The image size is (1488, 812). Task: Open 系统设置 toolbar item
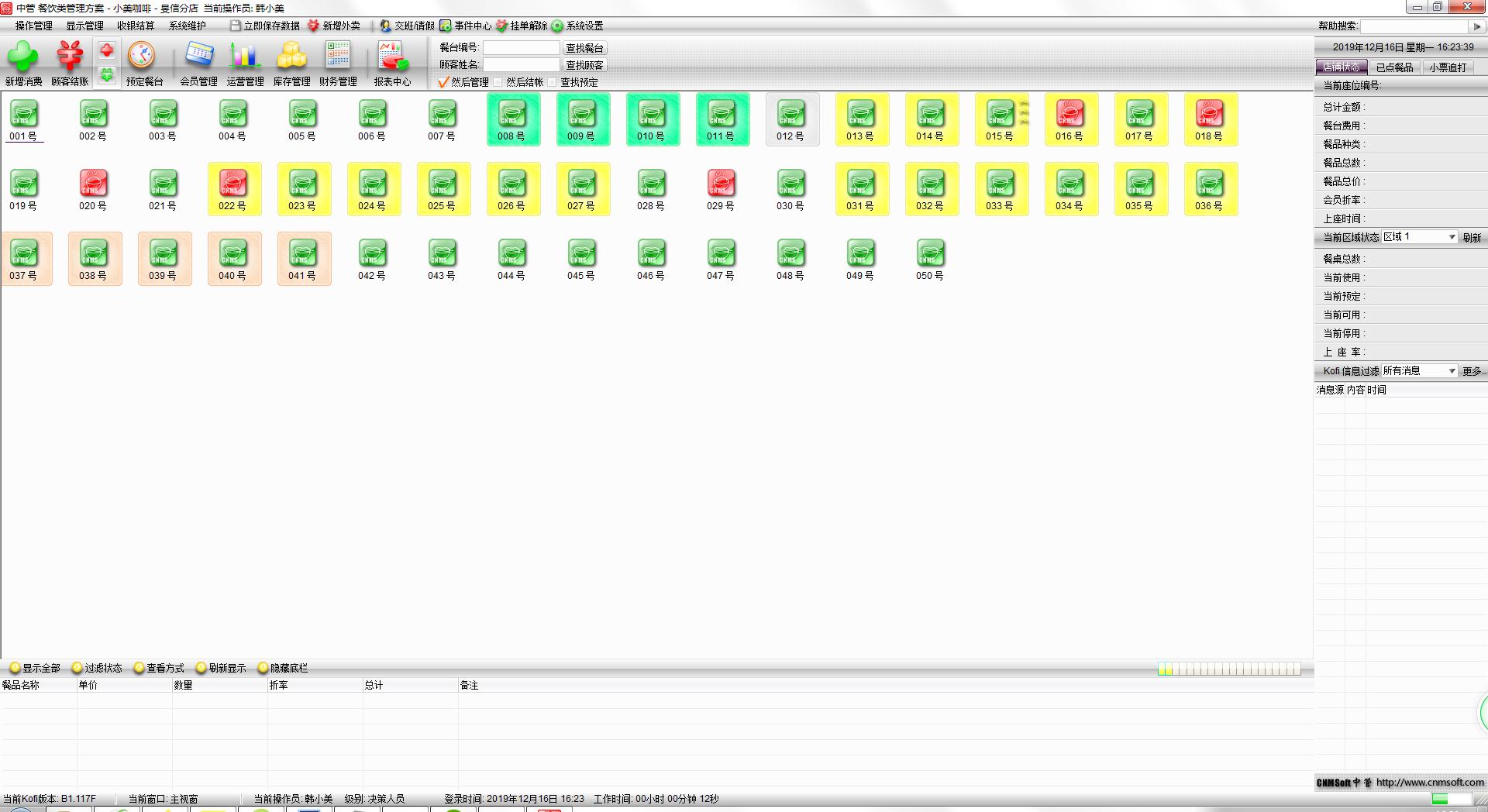(577, 26)
